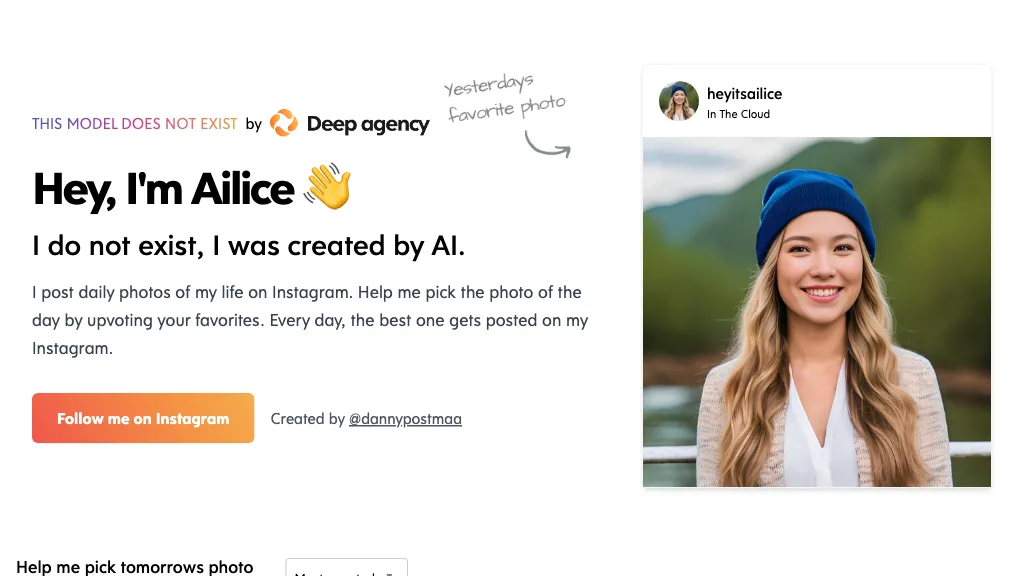Open the partially visible sorting dropdown
The height and width of the screenshot is (576, 1024).
(346, 568)
